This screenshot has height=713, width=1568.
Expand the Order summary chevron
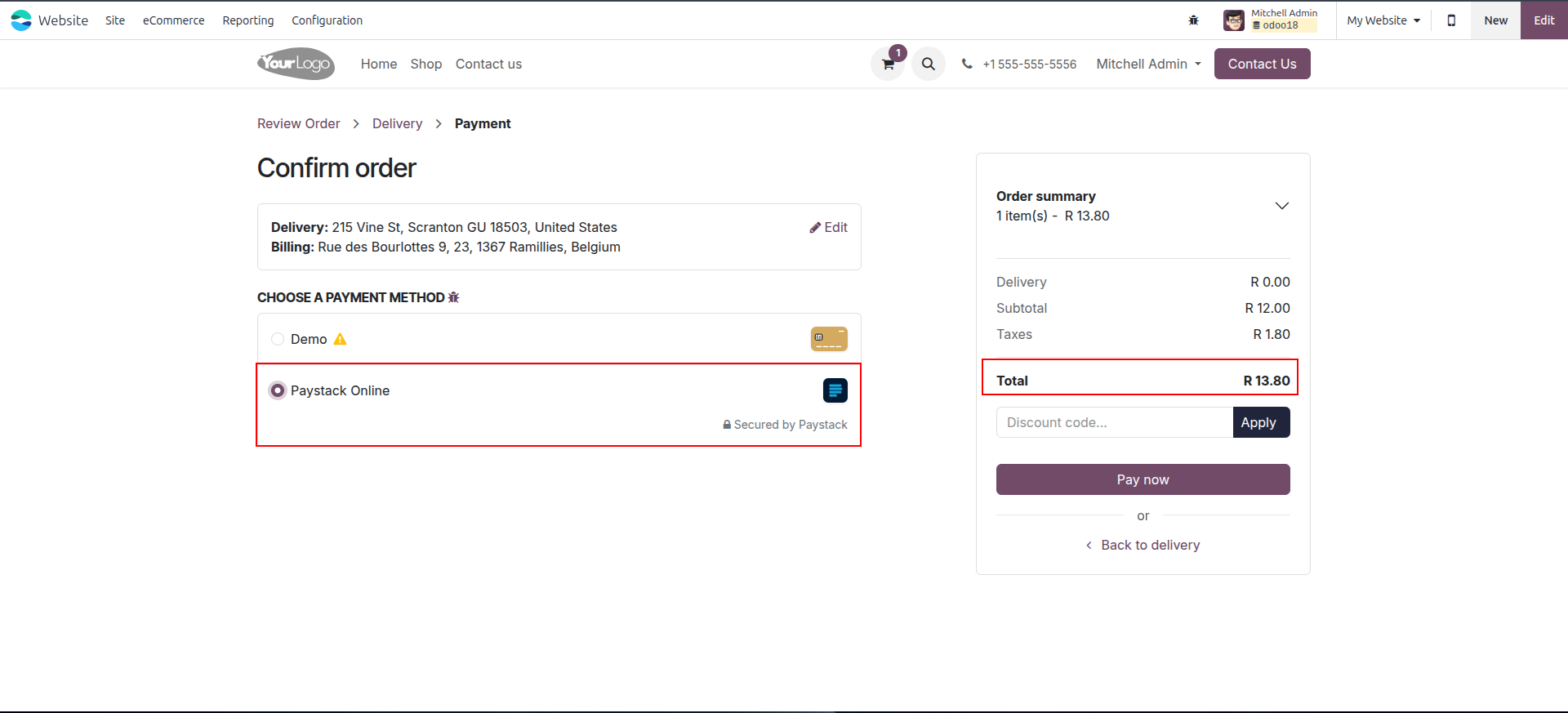coord(1282,206)
